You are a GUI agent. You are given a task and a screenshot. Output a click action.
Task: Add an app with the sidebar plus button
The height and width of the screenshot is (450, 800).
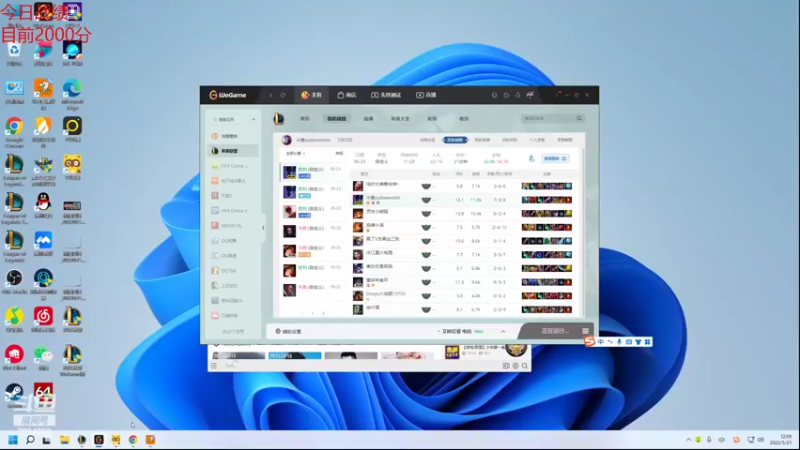click(x=254, y=119)
